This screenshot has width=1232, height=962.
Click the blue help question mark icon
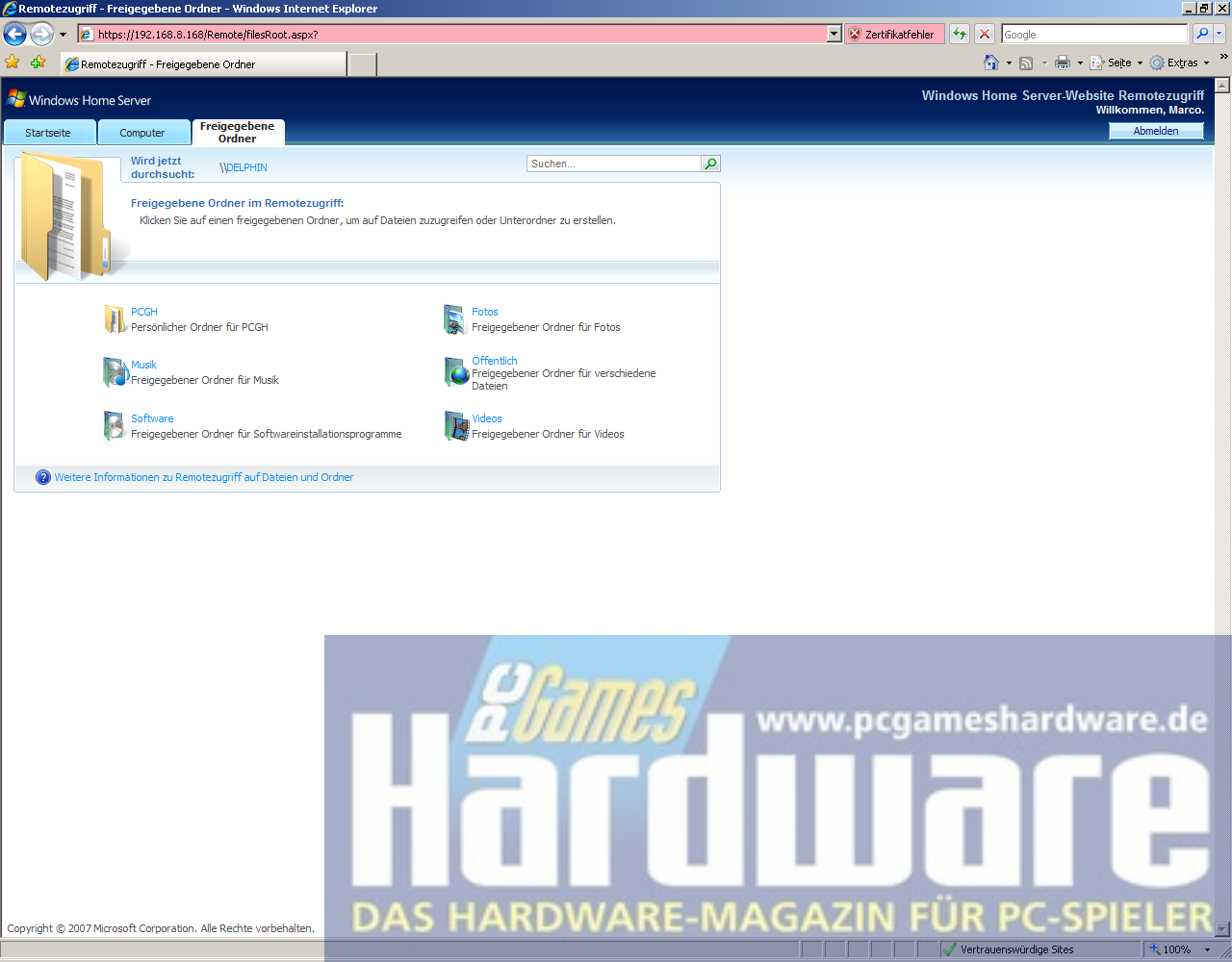click(x=43, y=477)
